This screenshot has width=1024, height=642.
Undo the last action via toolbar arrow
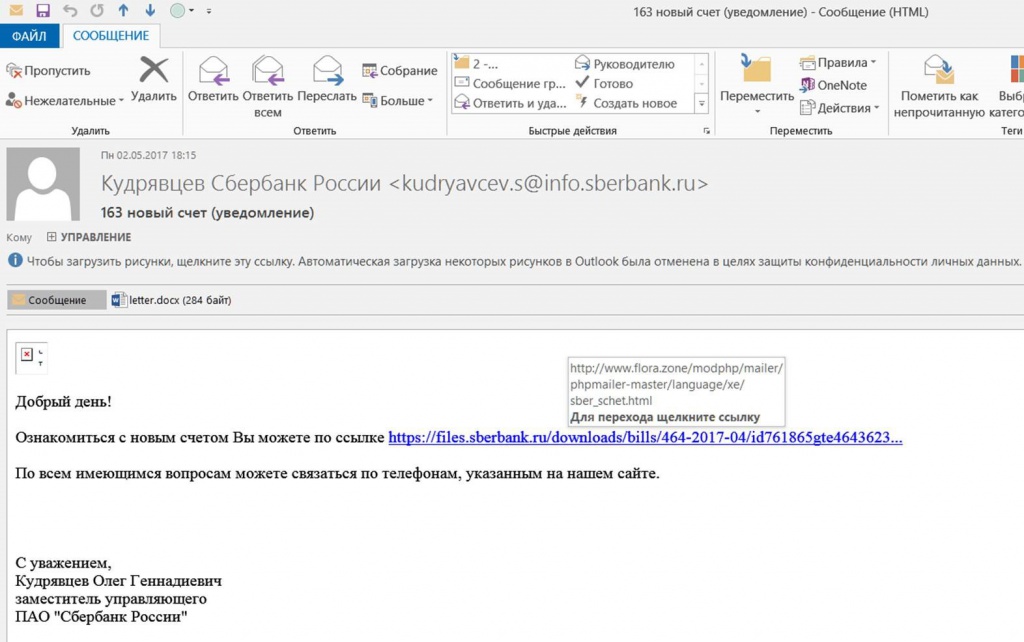(70, 10)
